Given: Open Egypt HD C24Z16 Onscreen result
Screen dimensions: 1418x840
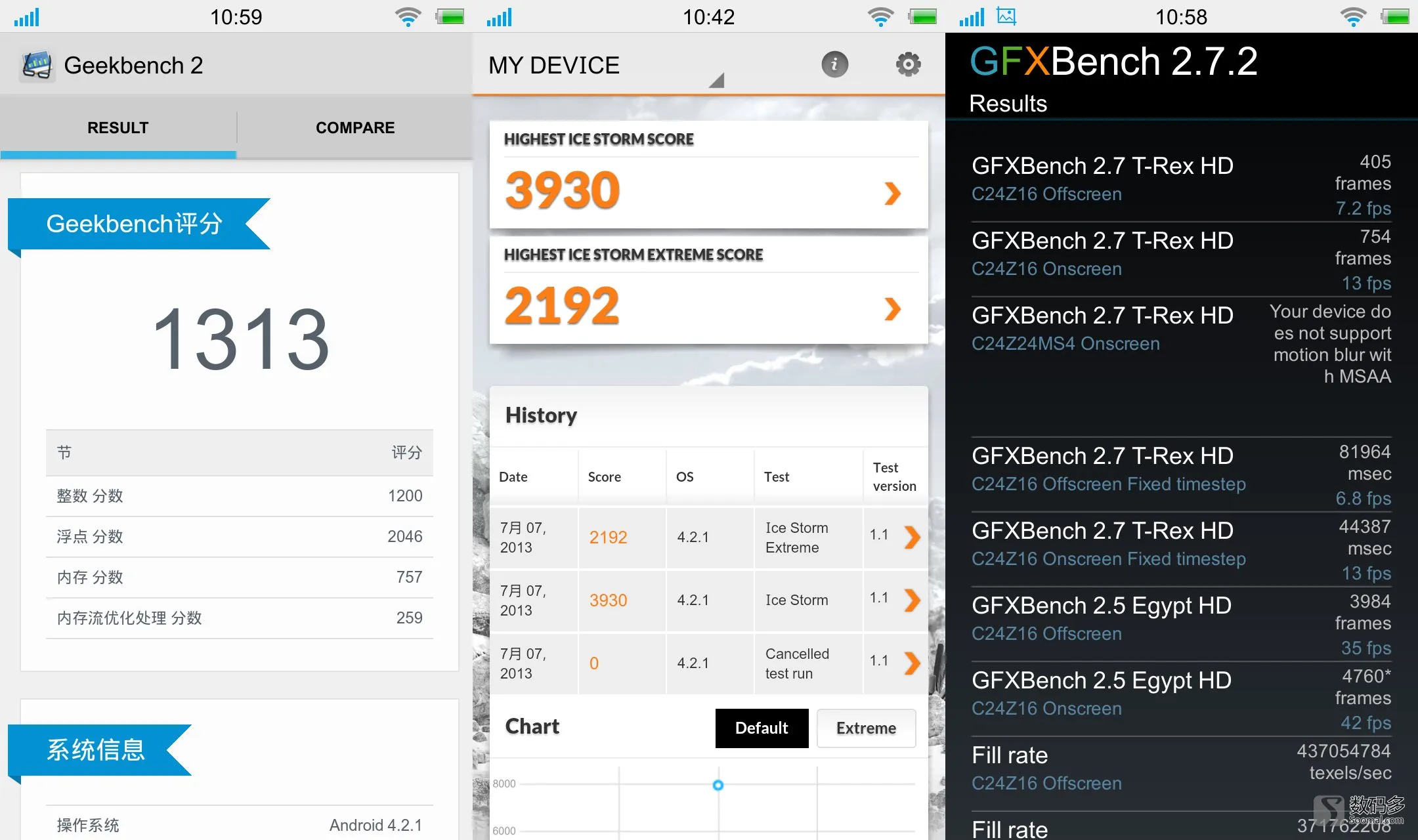Looking at the screenshot, I should pyautogui.click(x=1181, y=700).
